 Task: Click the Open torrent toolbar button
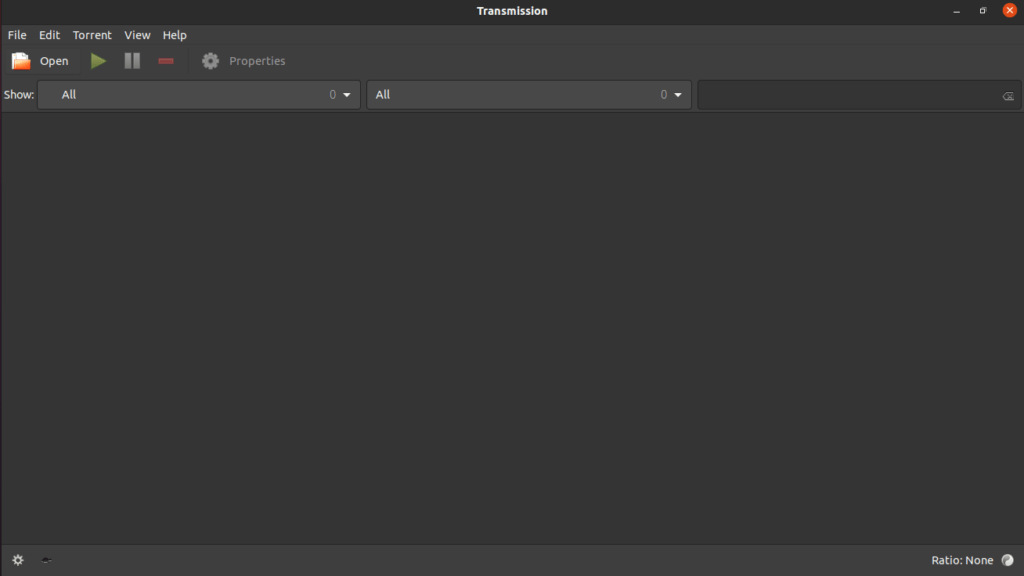(40, 61)
